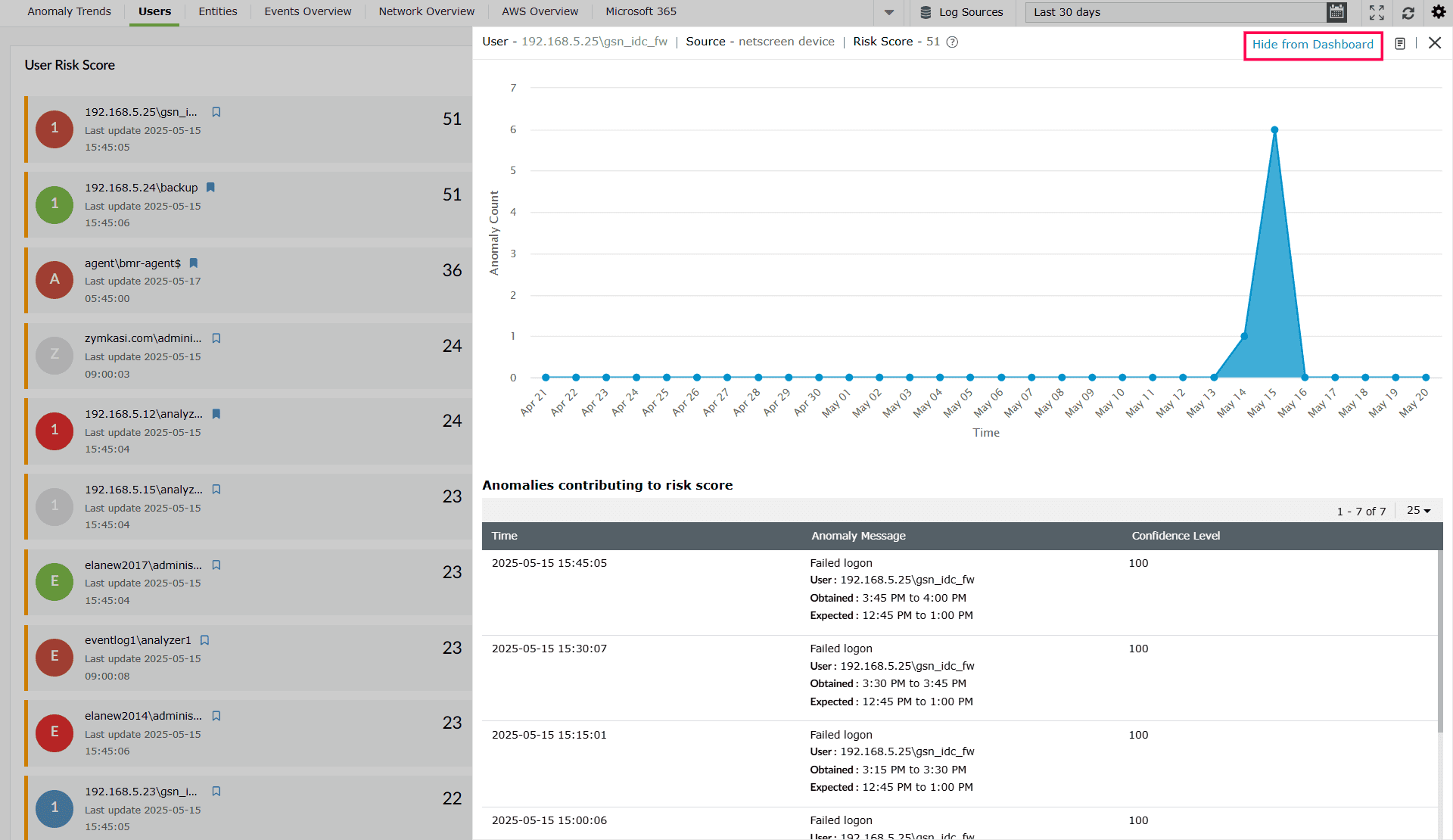Switch to Entities tab

click(218, 11)
